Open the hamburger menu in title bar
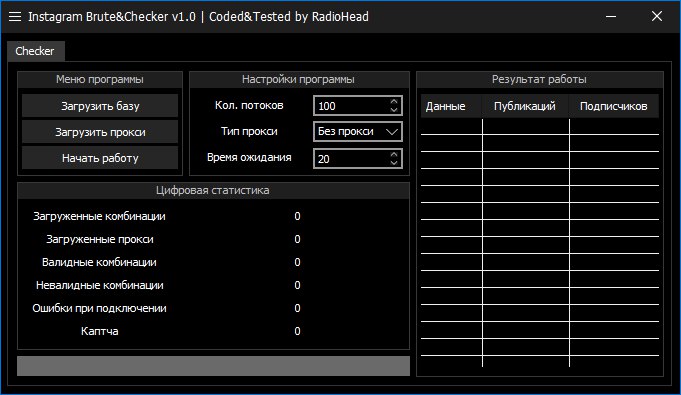 click(15, 17)
